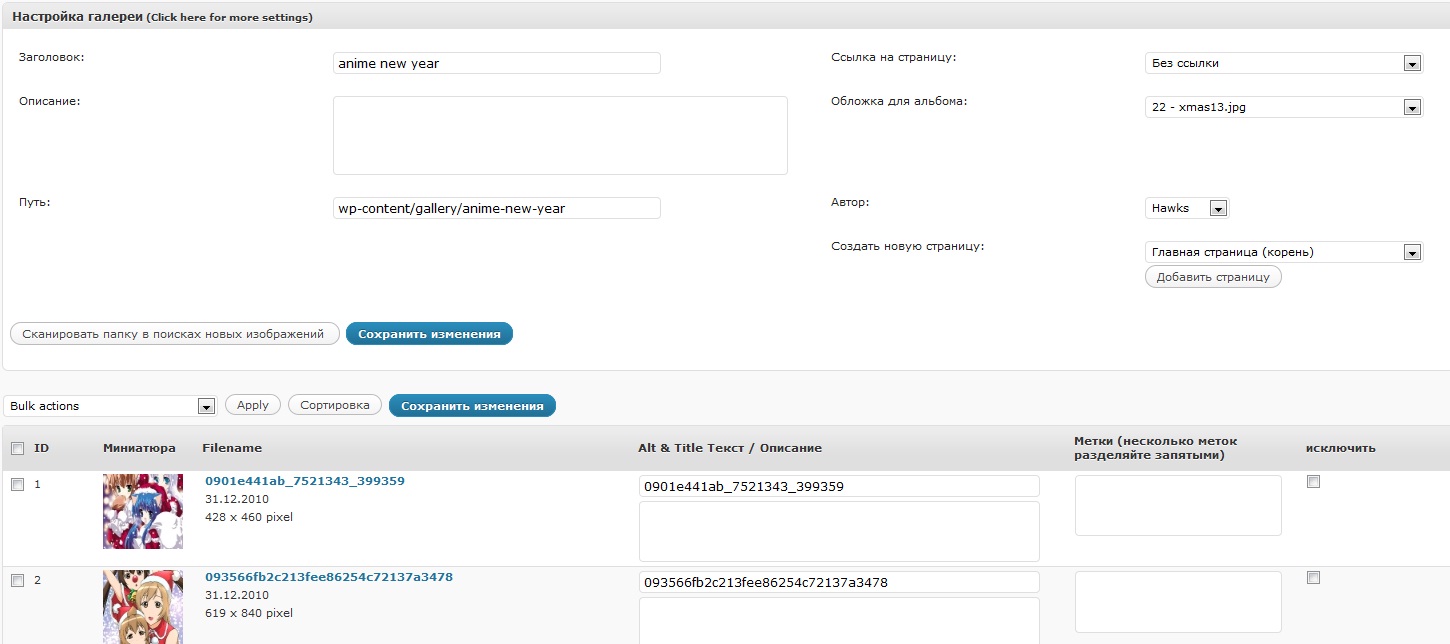Open thumbnail of image ID 1
Viewport: 1450px width, 644px height.
click(x=143, y=511)
